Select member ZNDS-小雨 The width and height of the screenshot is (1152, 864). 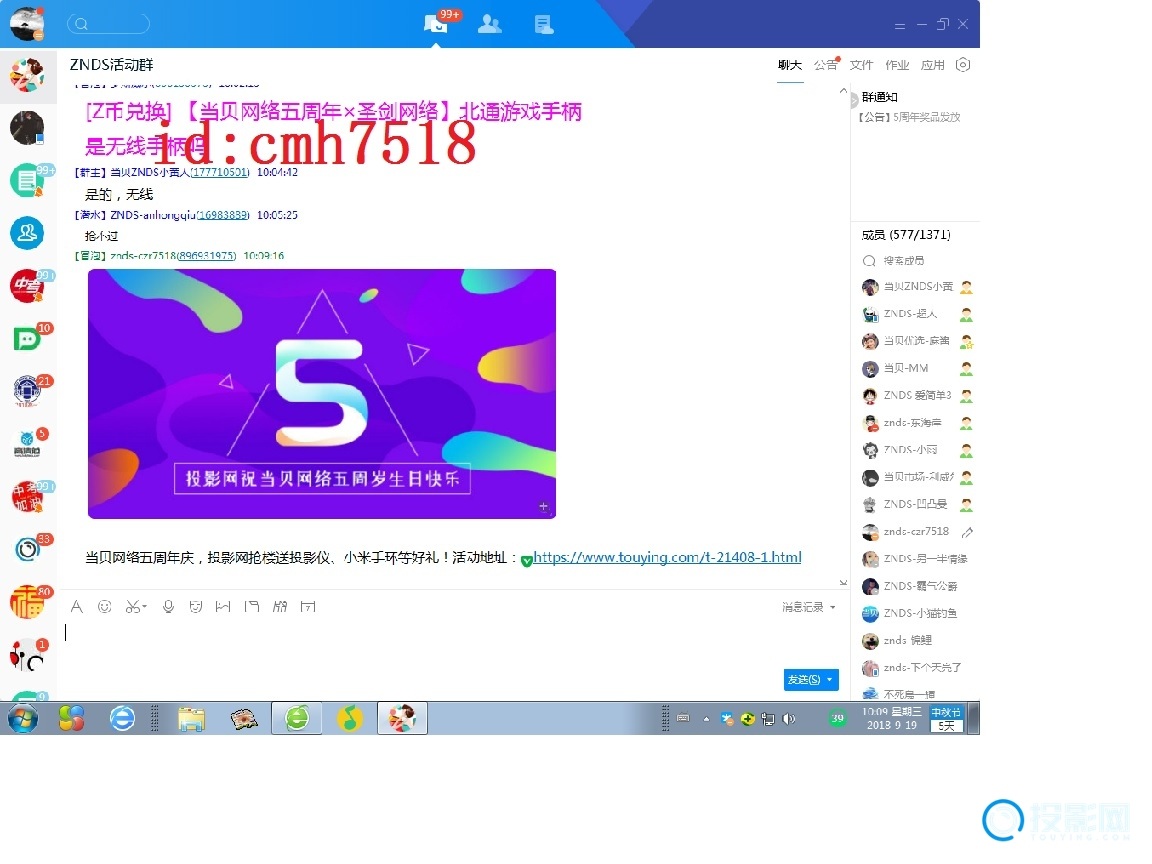point(917,450)
